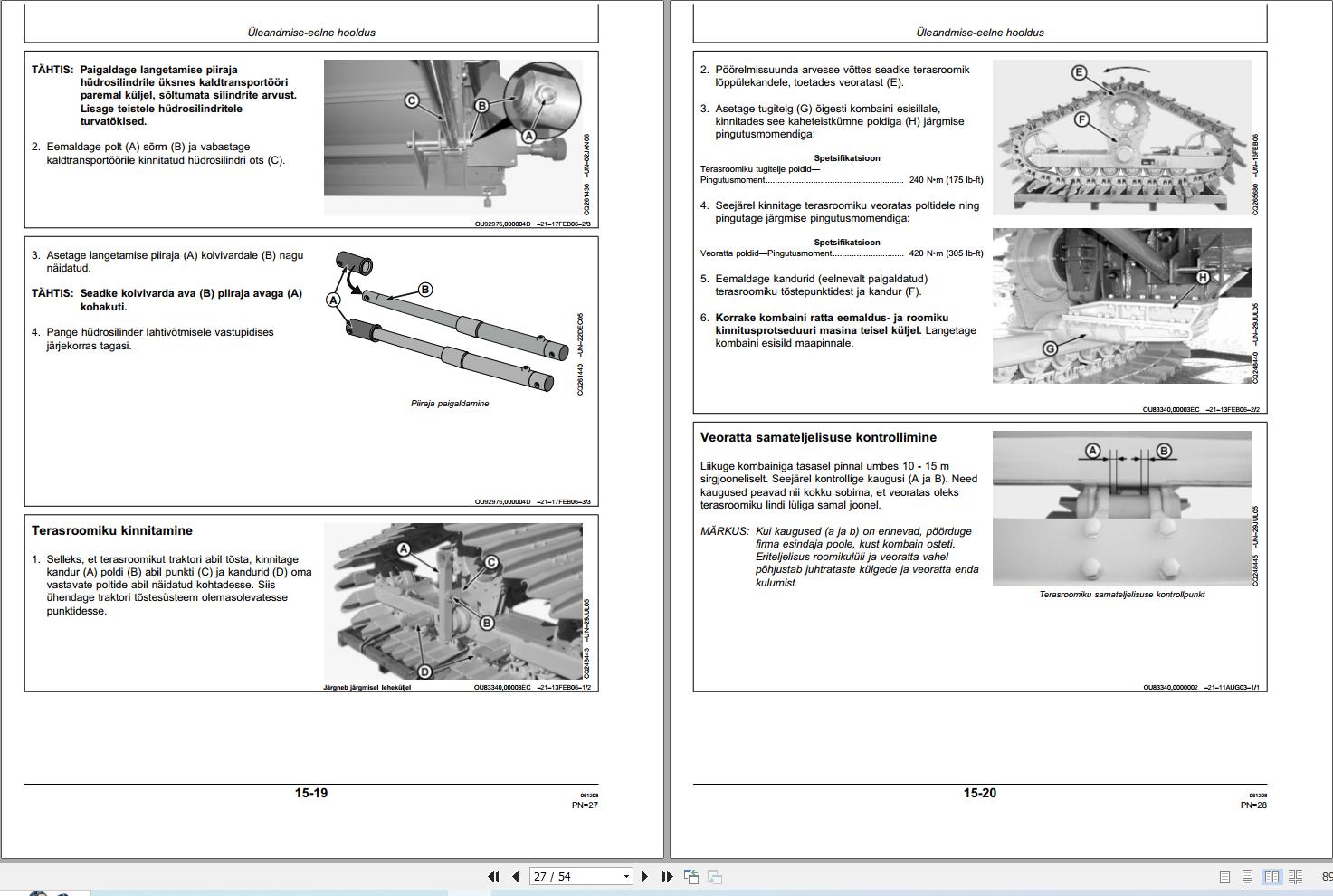The height and width of the screenshot is (896, 1333).
Task: Select two-page facing view
Action: pos(1271,877)
